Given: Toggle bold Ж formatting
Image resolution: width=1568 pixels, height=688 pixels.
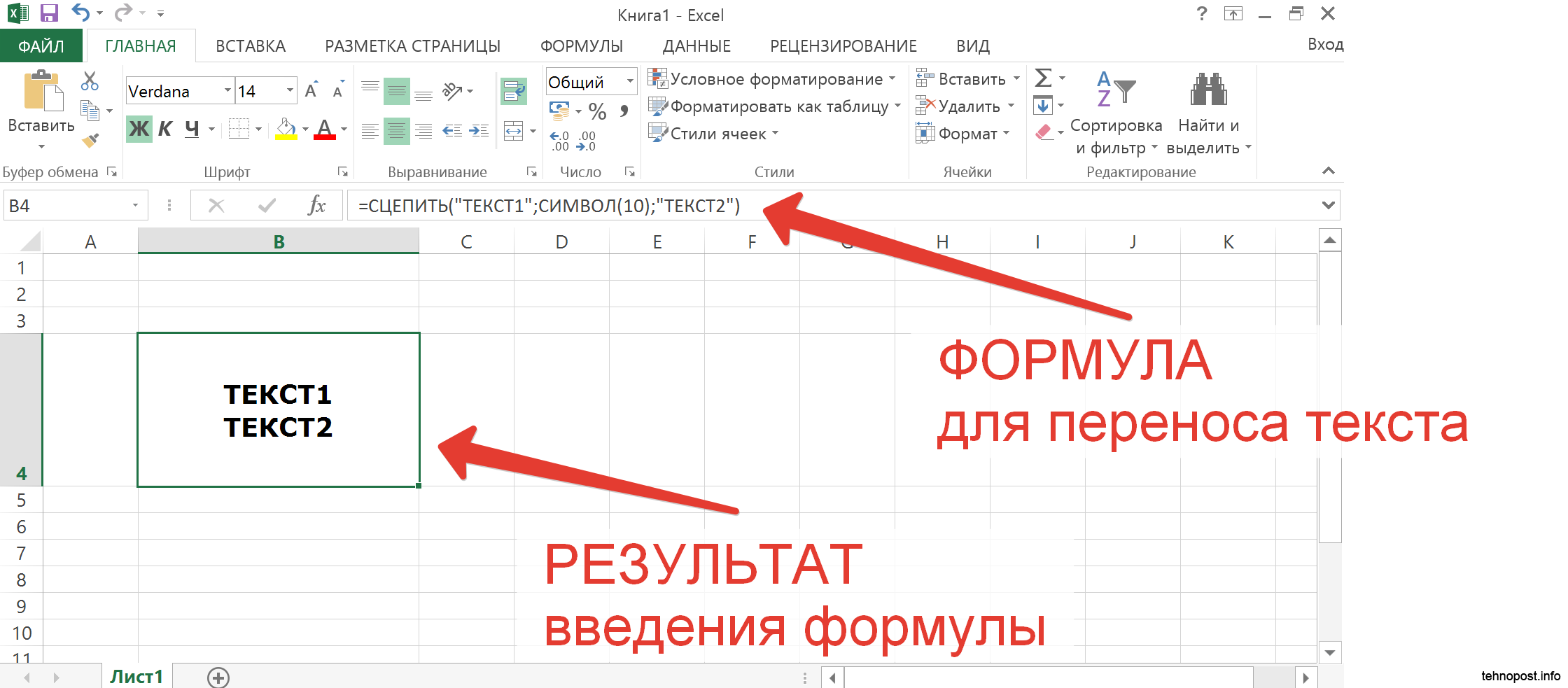Looking at the screenshot, I should coord(139,129).
